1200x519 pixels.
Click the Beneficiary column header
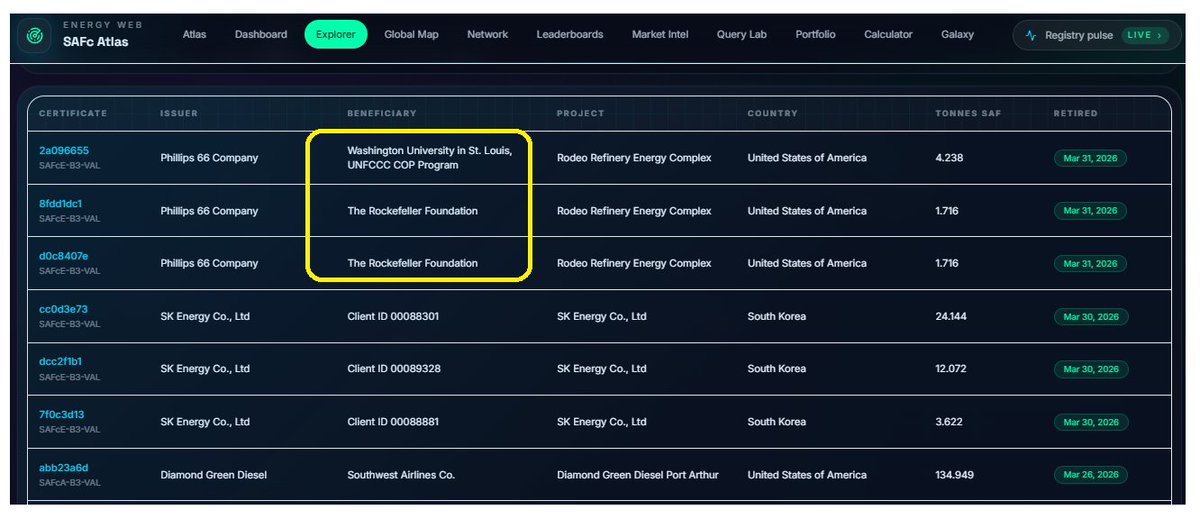[x=382, y=113]
